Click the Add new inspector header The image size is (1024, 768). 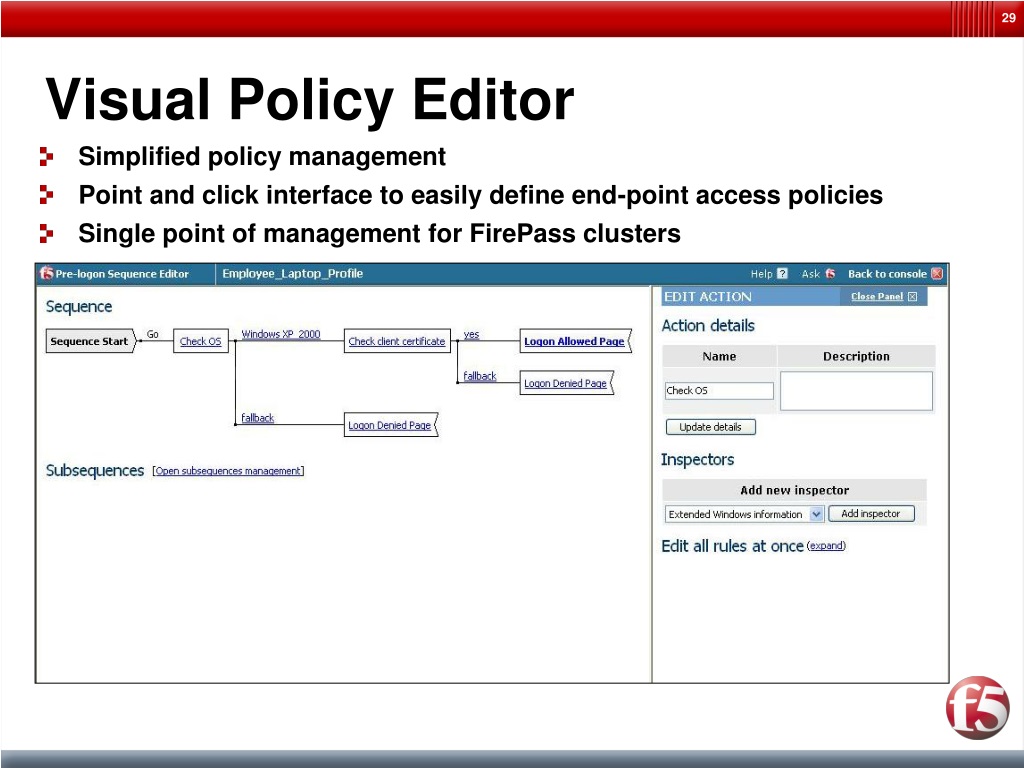[x=795, y=490]
